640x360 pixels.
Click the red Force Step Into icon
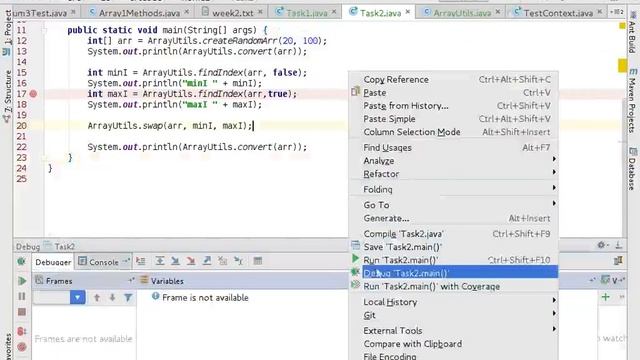click(x=191, y=261)
